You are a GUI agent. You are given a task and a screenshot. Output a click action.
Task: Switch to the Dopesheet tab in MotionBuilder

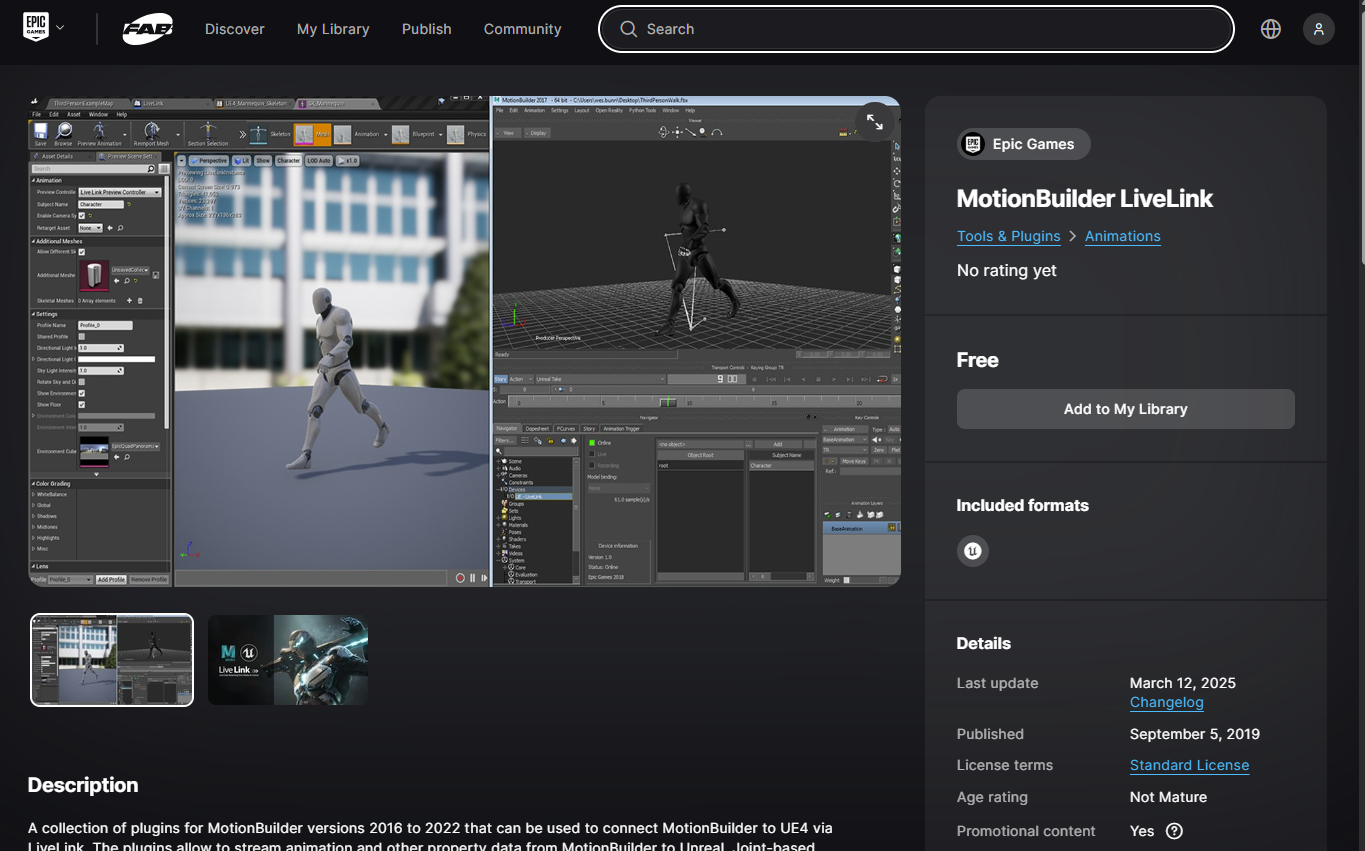click(537, 428)
